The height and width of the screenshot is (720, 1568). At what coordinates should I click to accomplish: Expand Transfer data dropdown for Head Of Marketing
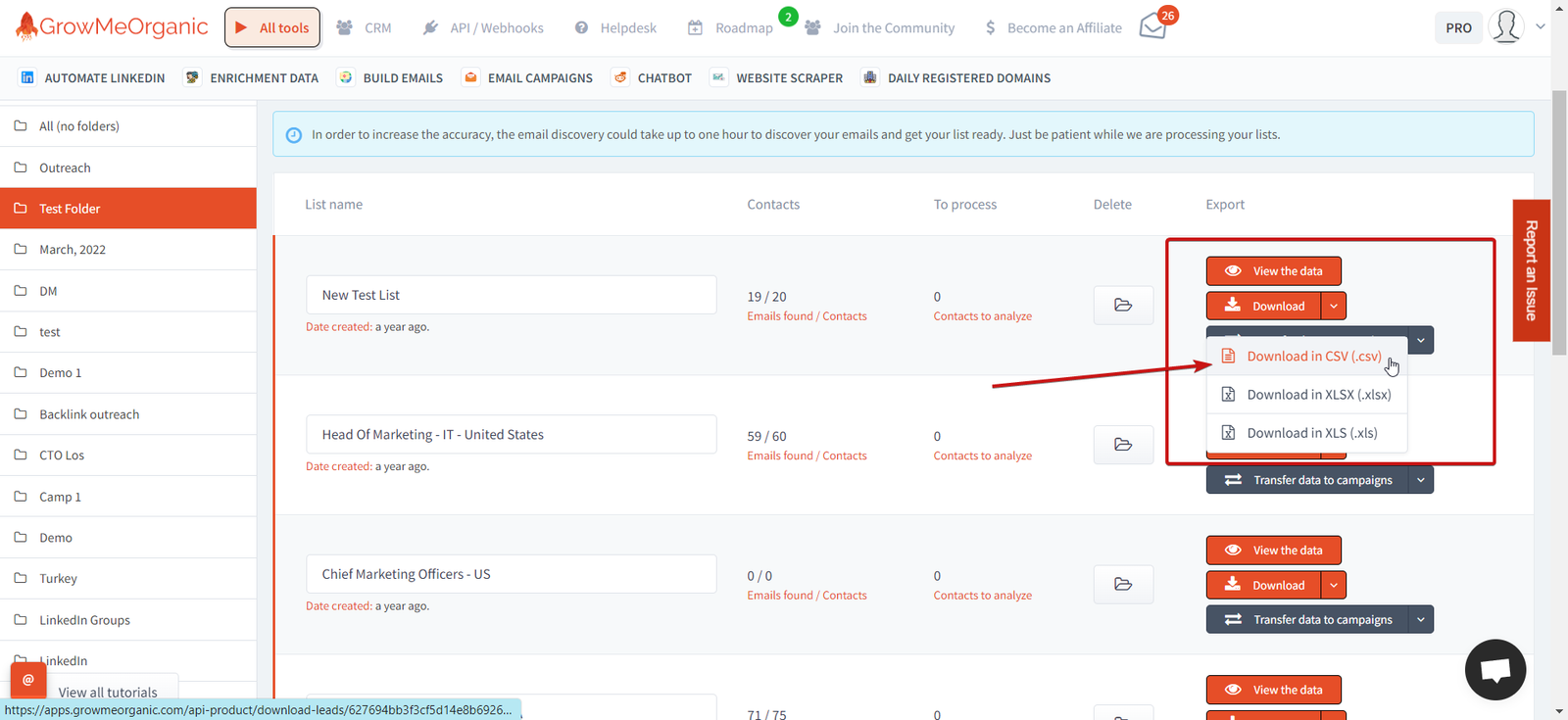[1421, 480]
